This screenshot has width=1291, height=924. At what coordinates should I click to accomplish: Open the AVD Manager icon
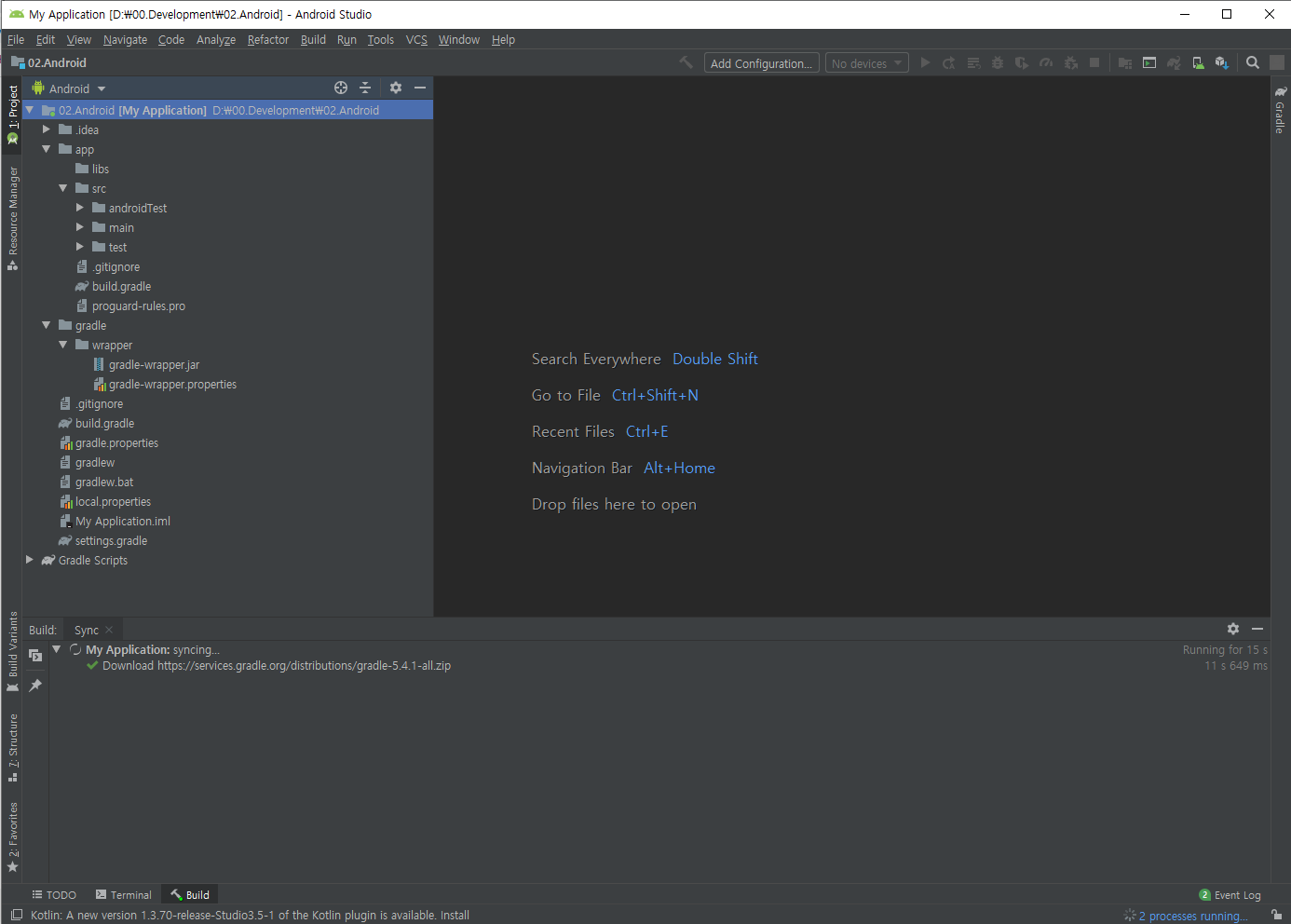click(1198, 62)
